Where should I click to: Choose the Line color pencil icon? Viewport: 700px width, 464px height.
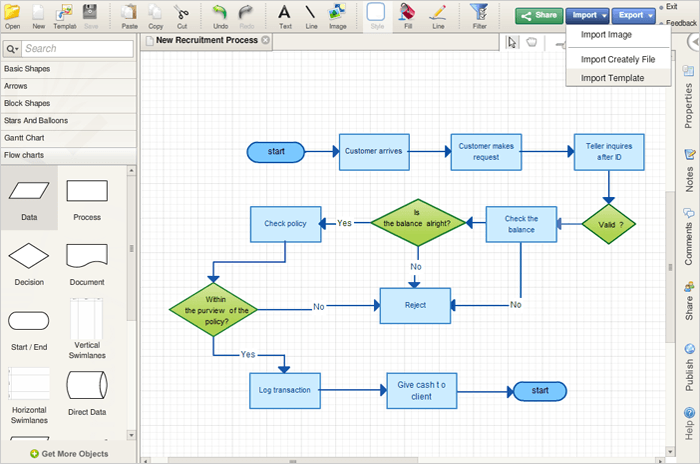(438, 12)
